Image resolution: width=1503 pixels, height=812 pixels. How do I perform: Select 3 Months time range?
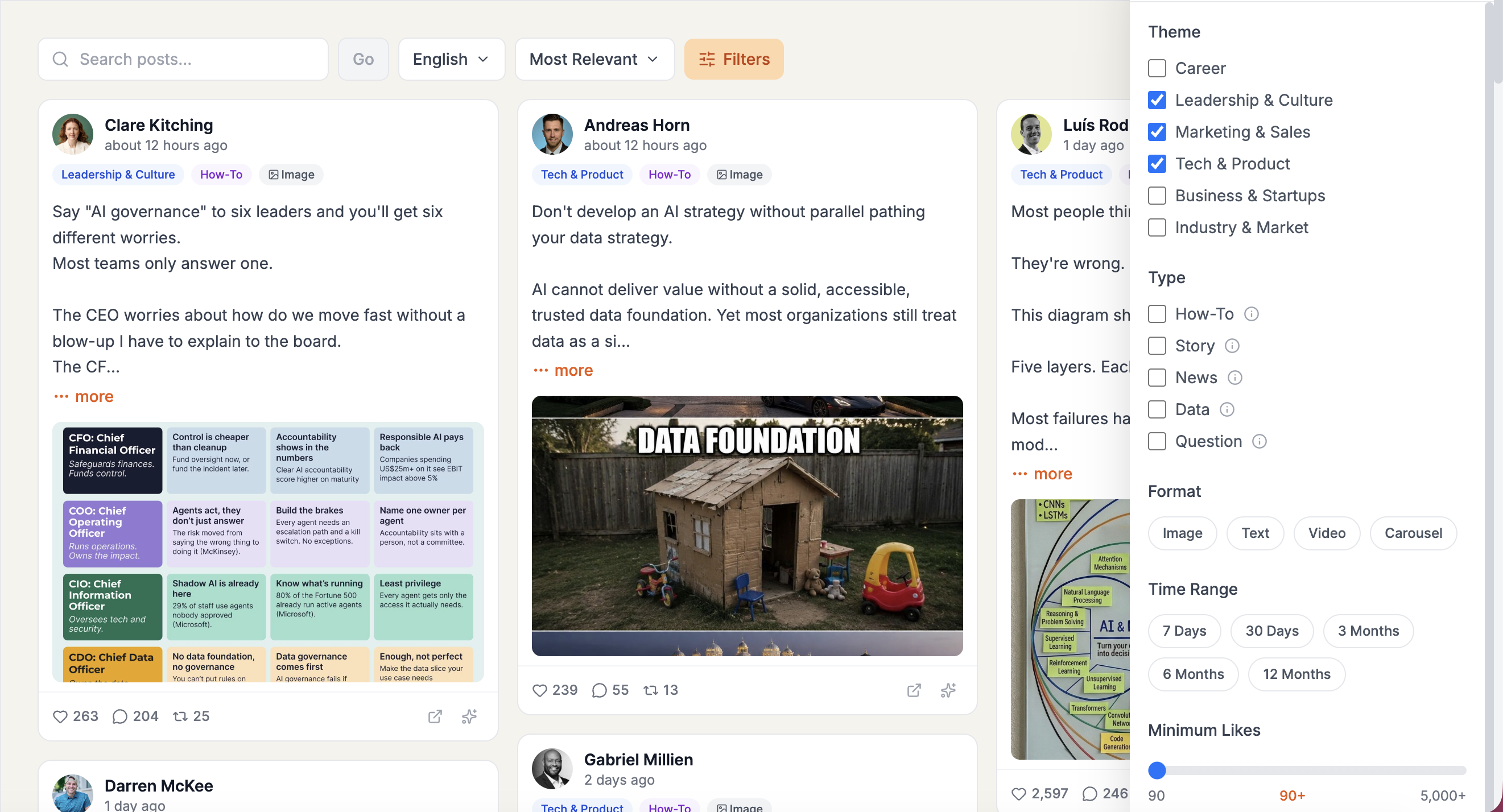tap(1368, 631)
